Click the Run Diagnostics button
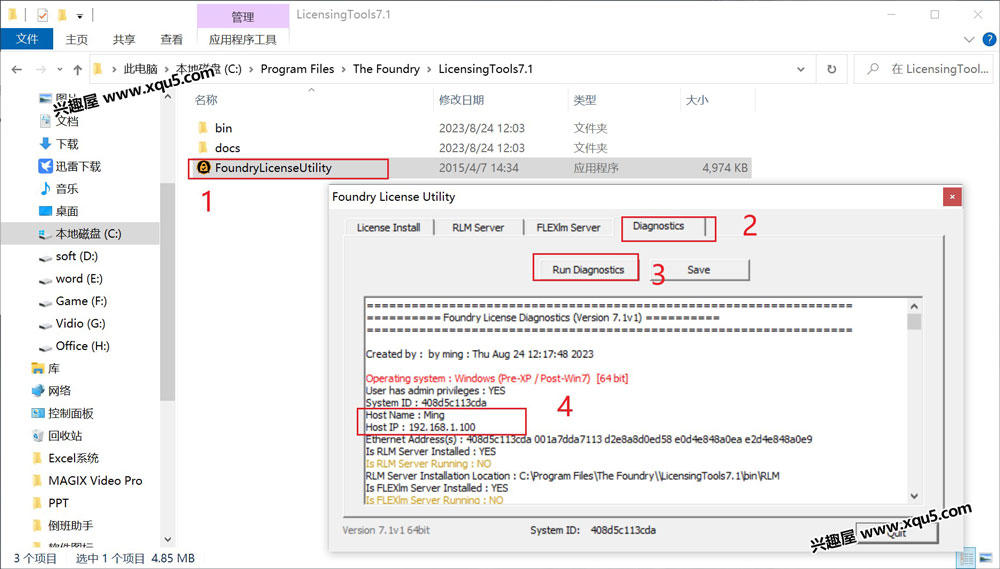This screenshot has width=1000, height=569. (x=588, y=270)
